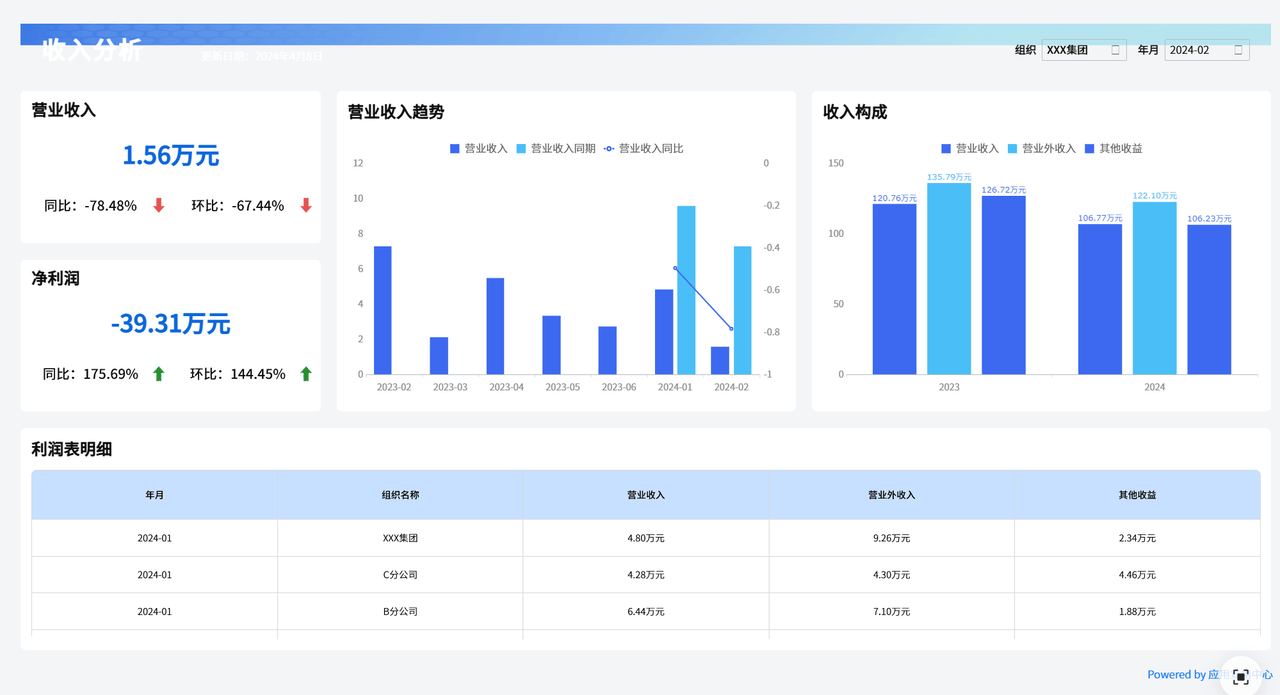
Task: Click the 4.46万元 cell in the table
Action: (x=1137, y=575)
